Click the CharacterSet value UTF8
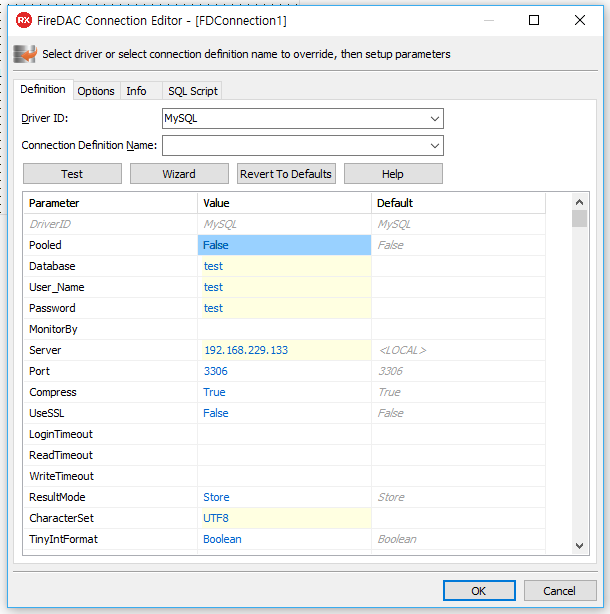This screenshot has height=614, width=610. pyautogui.click(x=284, y=518)
